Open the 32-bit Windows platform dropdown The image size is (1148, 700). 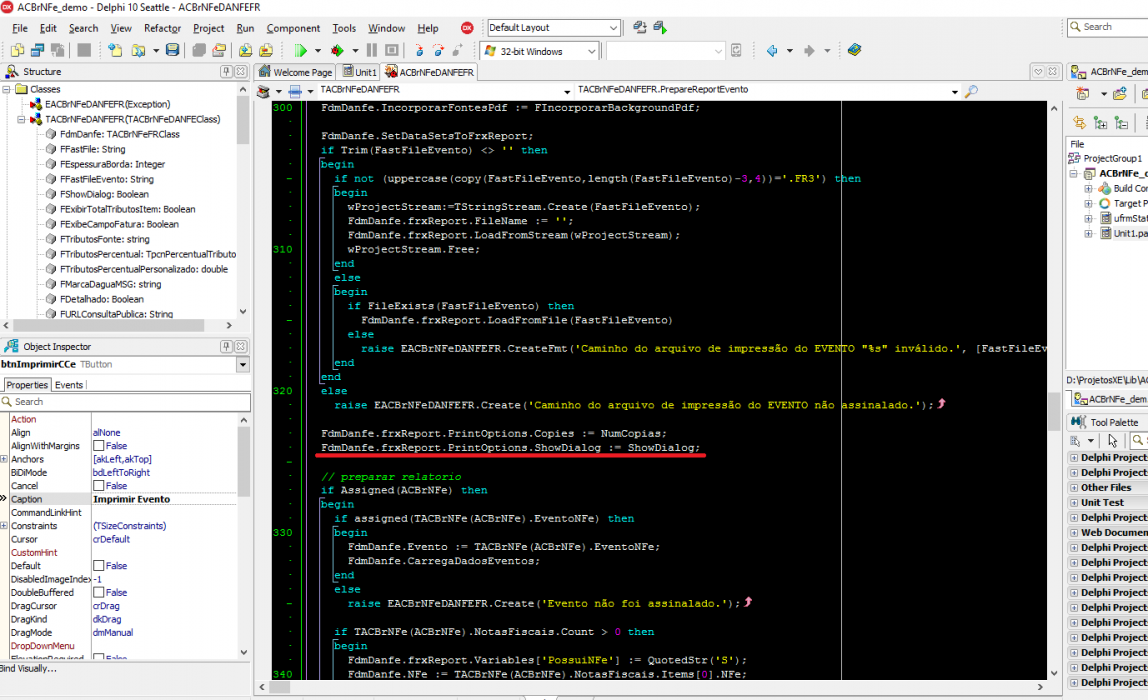pyautogui.click(x=591, y=51)
